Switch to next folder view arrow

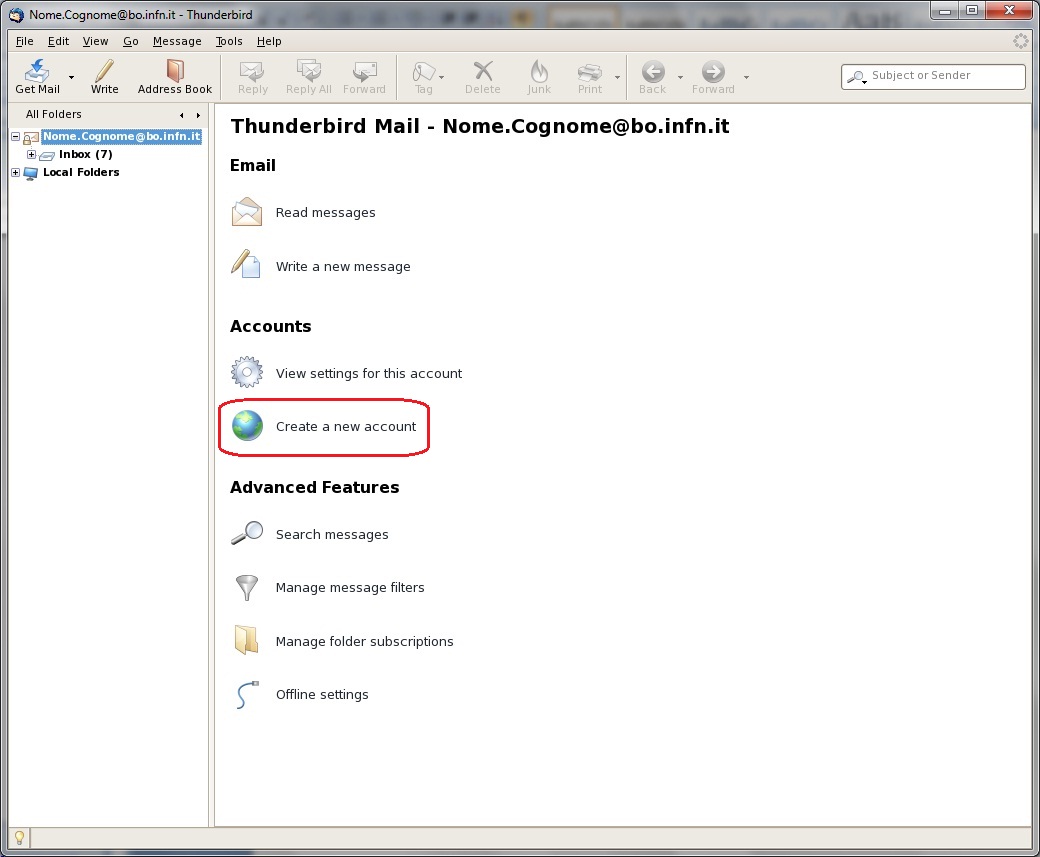198,115
